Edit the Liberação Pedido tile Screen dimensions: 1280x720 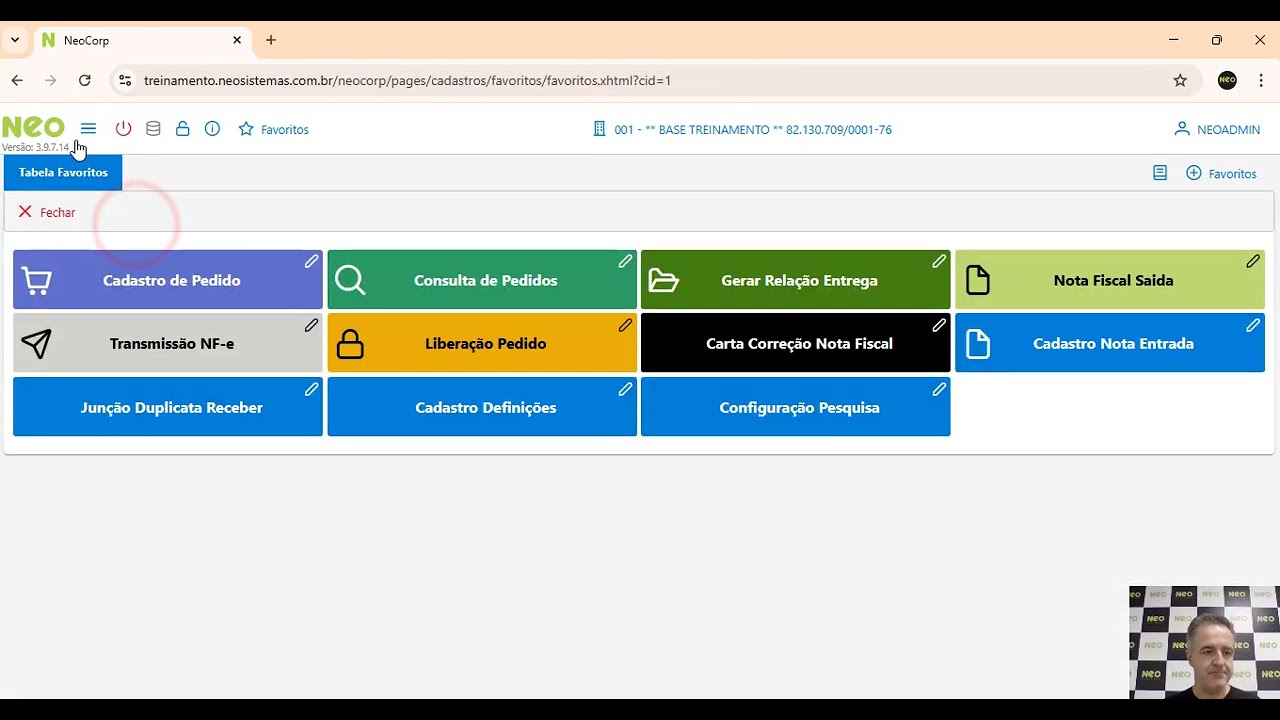[x=625, y=325]
